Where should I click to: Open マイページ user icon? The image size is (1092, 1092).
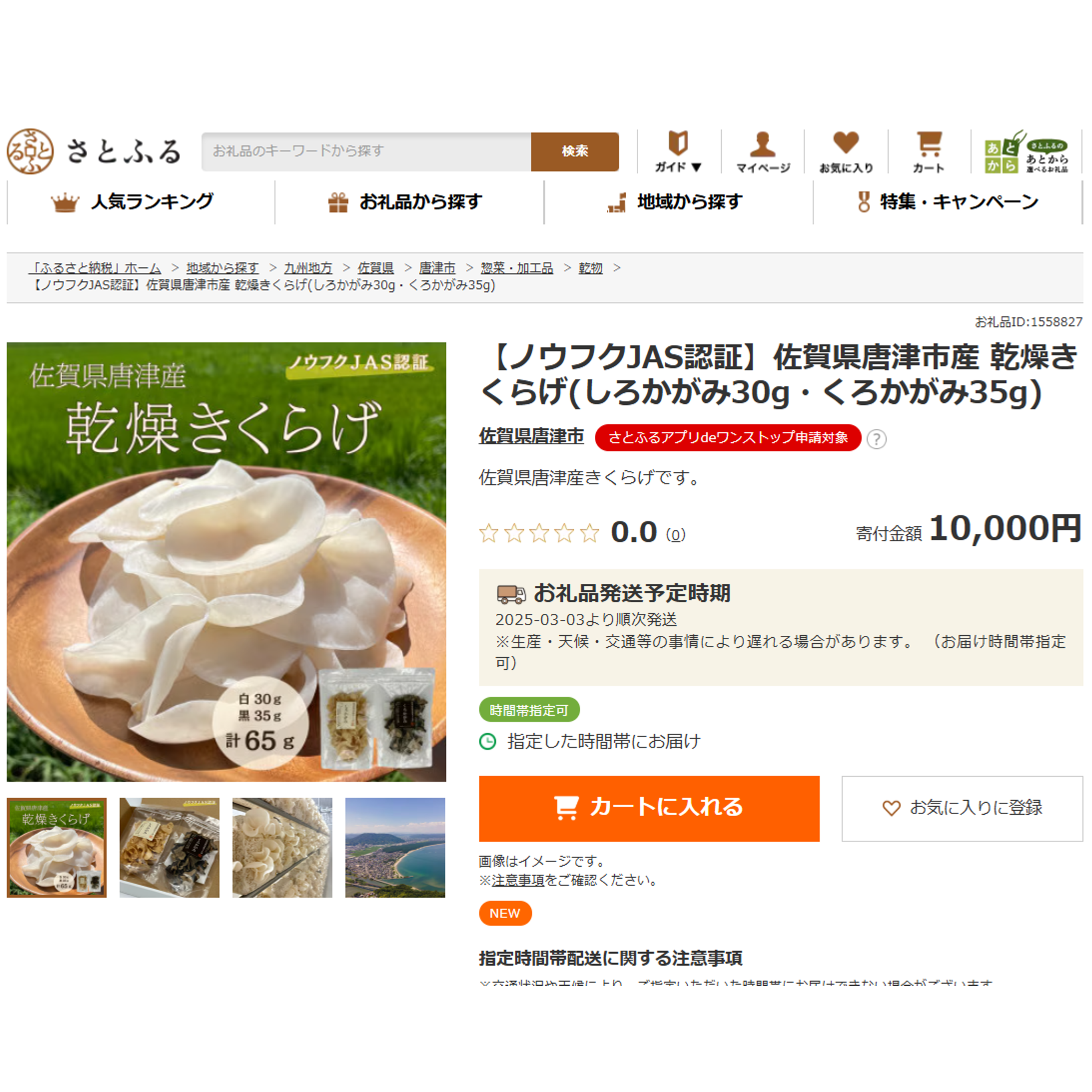762,151
